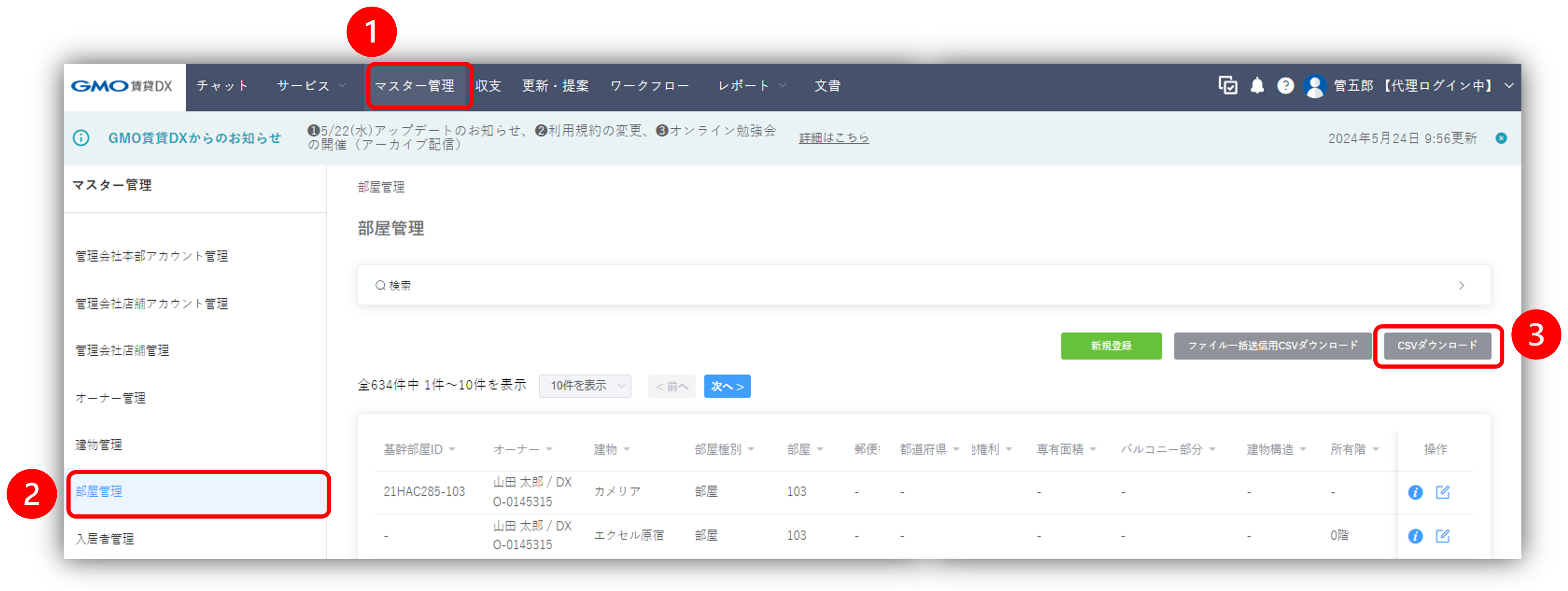The width and height of the screenshot is (1568, 591).
Task: Edit the カメリア room entry
Action: click(x=1443, y=492)
